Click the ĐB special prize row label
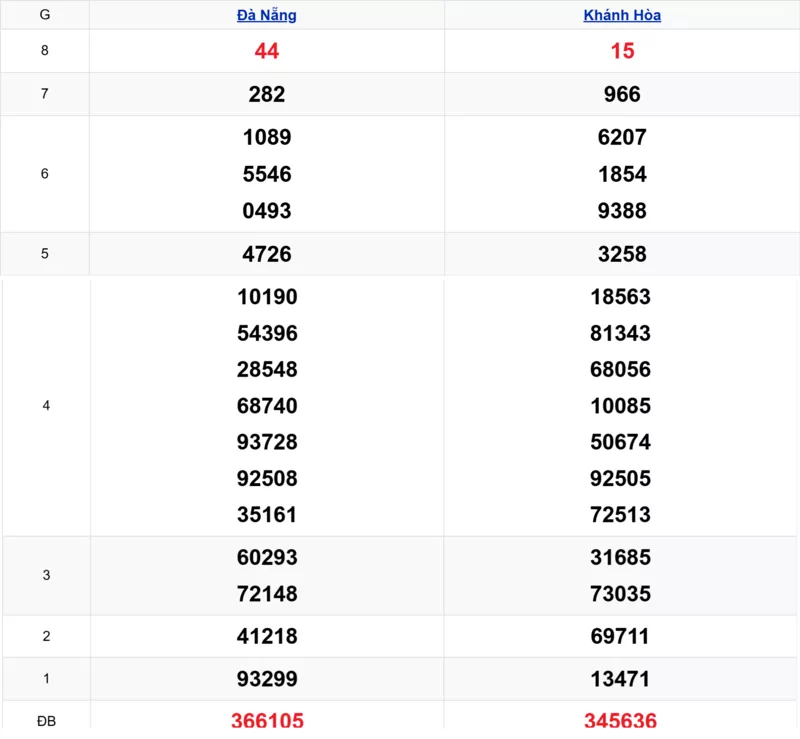 click(x=45, y=721)
